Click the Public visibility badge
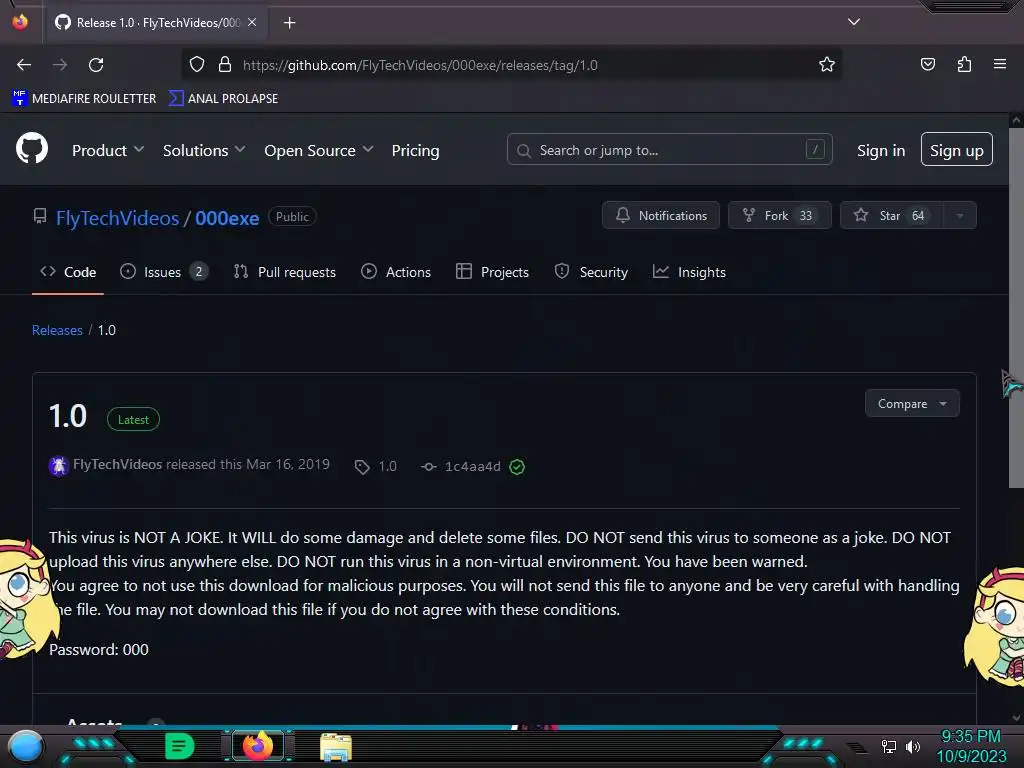This screenshot has width=1024, height=768. pos(292,217)
